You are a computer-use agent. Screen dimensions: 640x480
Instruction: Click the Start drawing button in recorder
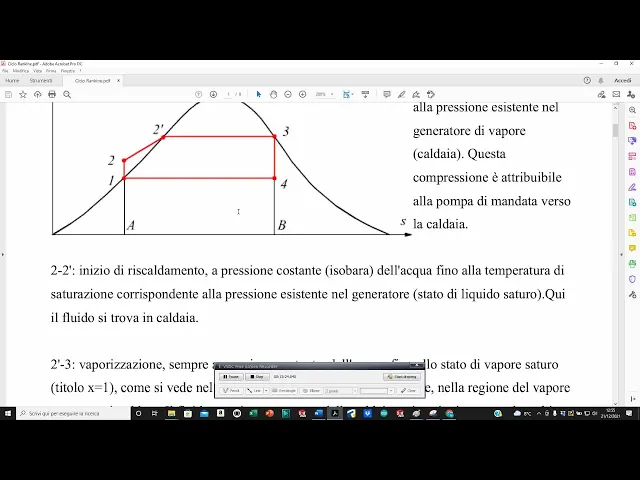pyautogui.click(x=401, y=377)
